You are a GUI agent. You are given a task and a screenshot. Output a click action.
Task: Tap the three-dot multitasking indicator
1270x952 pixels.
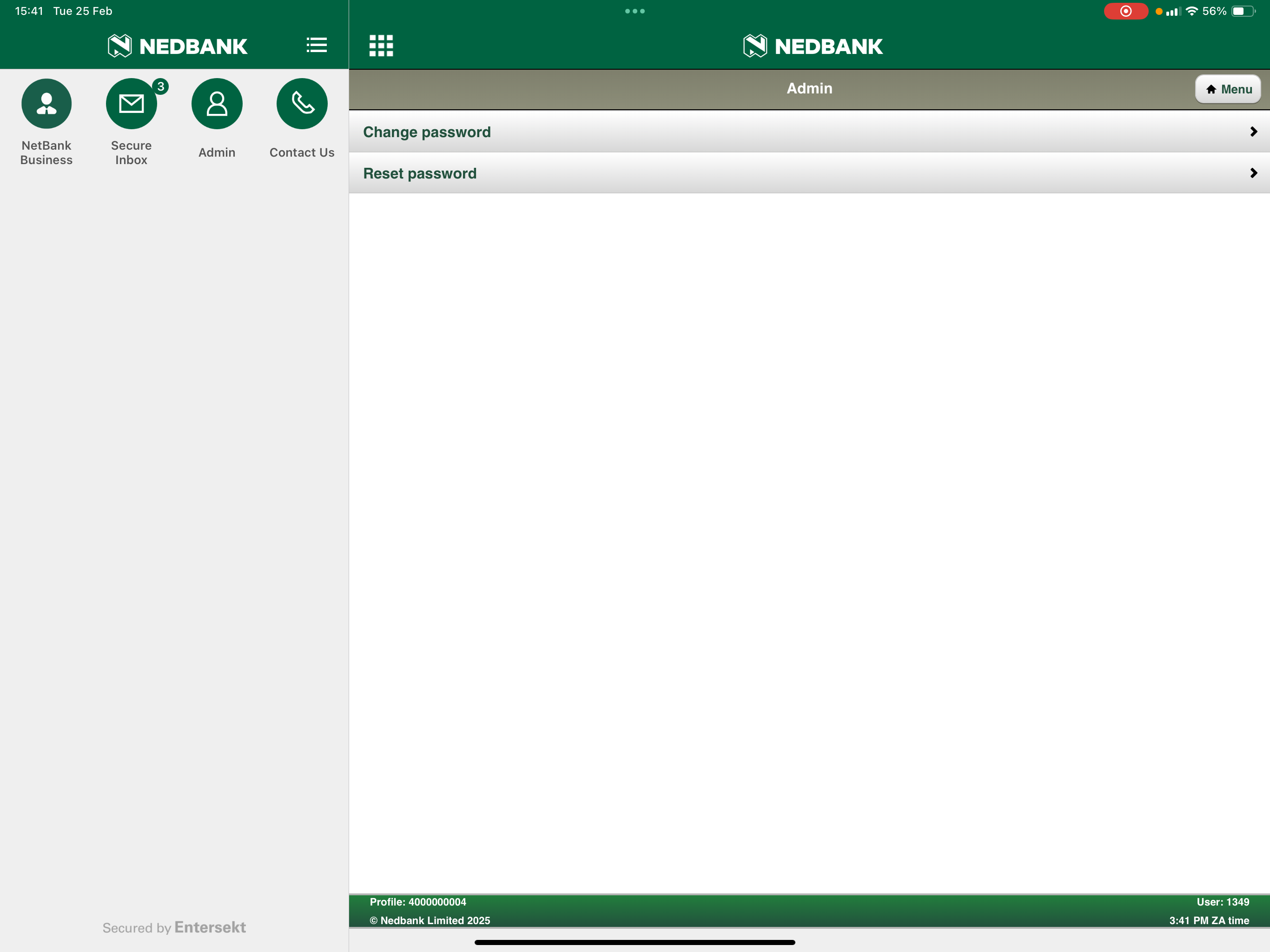pos(635,11)
